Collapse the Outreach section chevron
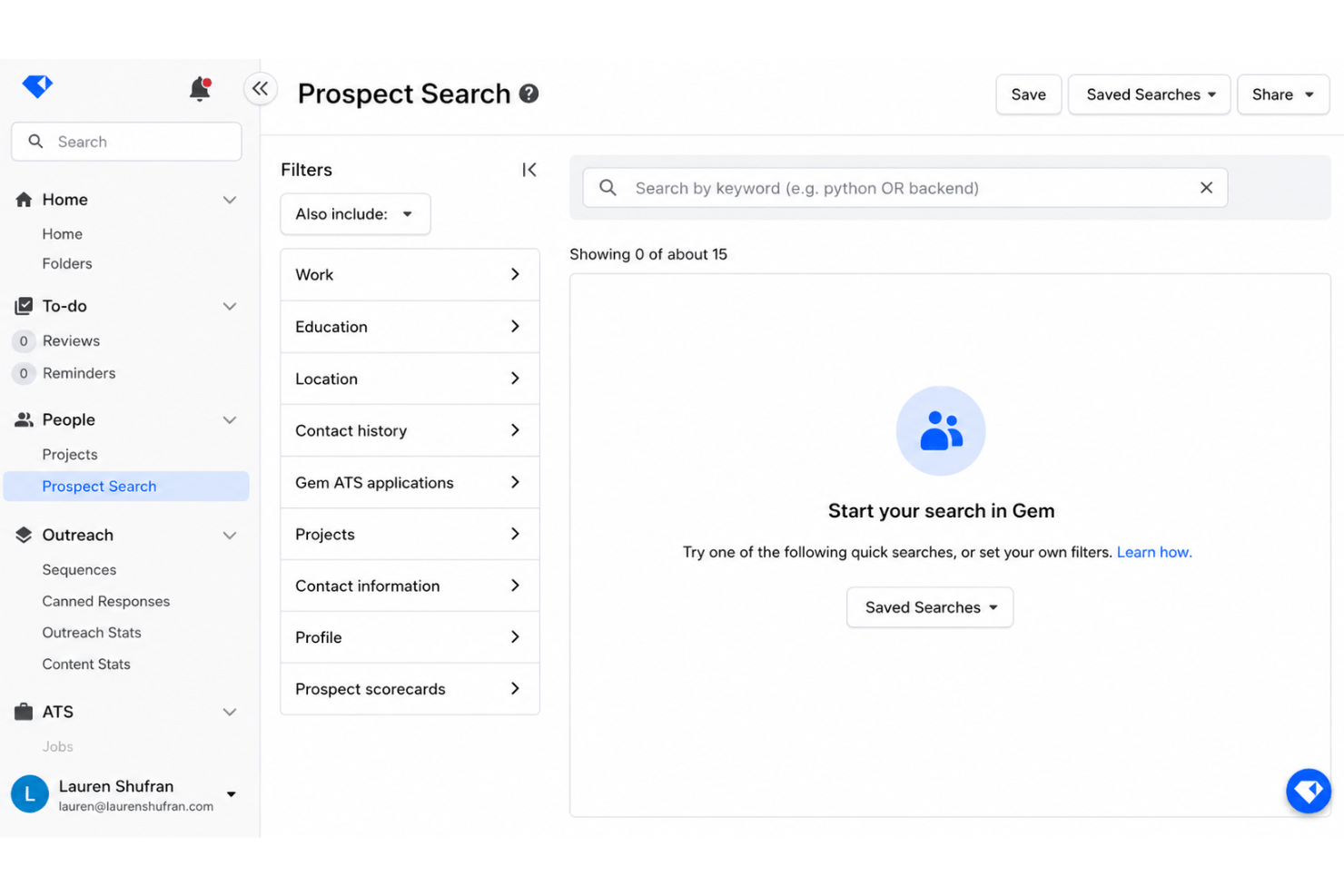Viewport: 1344px width, 896px height. [x=230, y=535]
